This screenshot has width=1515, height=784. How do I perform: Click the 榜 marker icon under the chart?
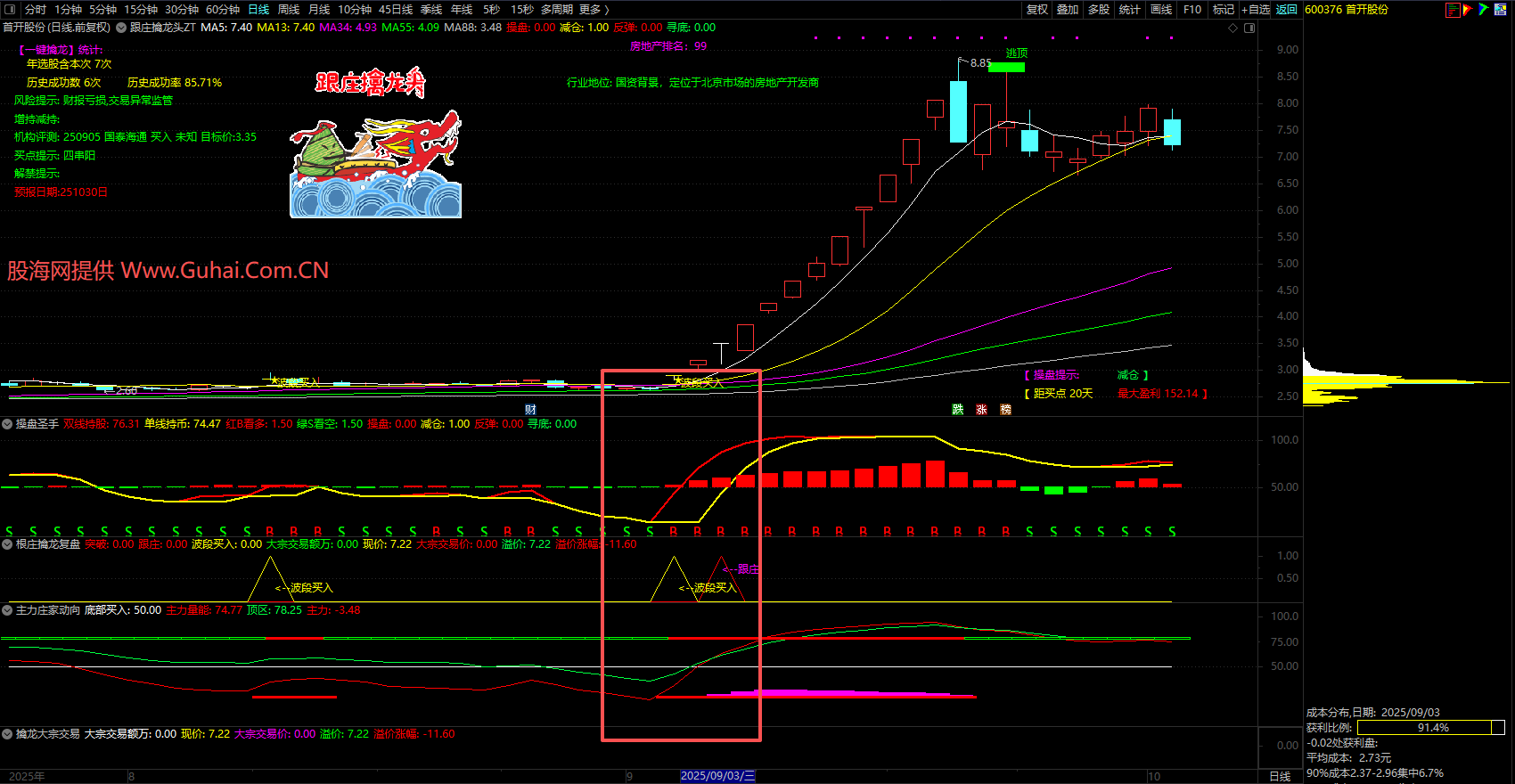click(x=1006, y=410)
